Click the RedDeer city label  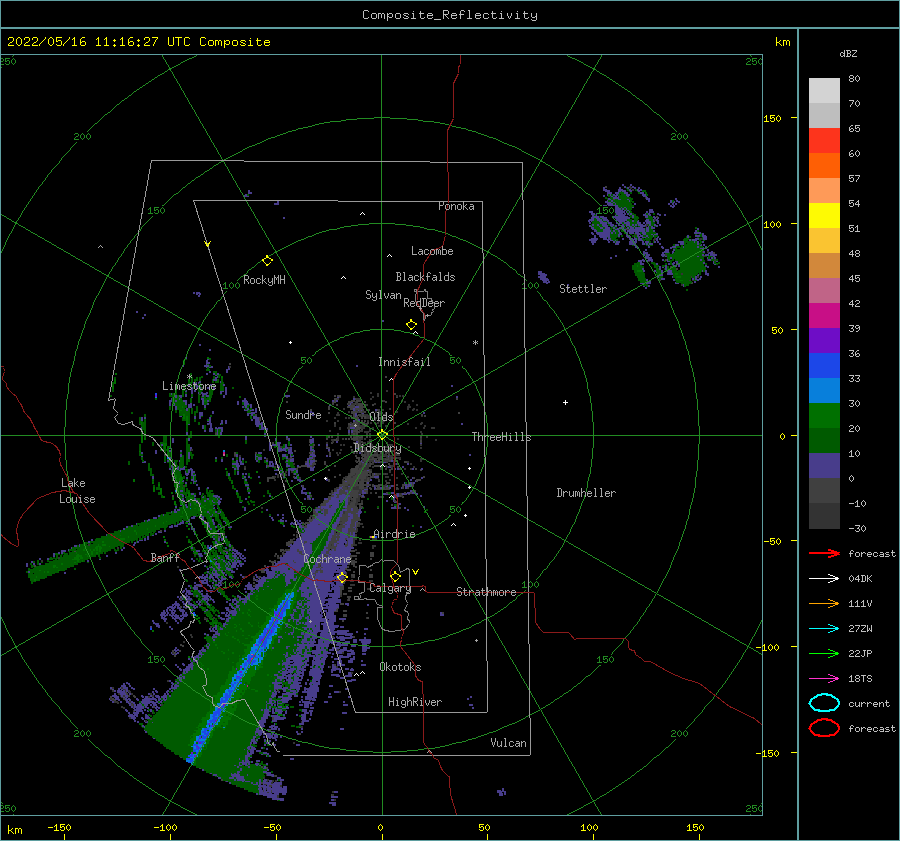coord(424,303)
